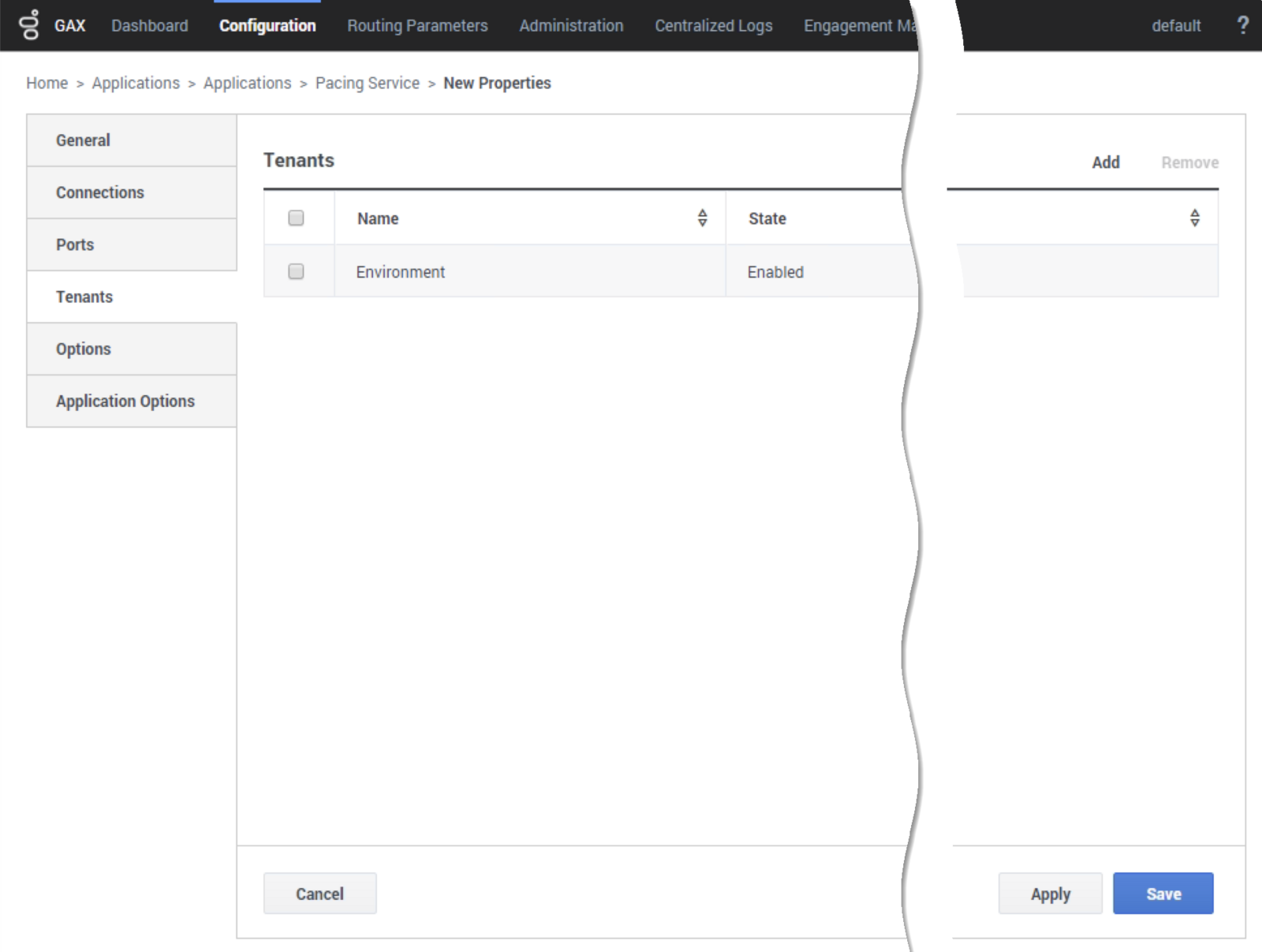Click Add to add a tenant
1262x952 pixels.
(x=1106, y=162)
